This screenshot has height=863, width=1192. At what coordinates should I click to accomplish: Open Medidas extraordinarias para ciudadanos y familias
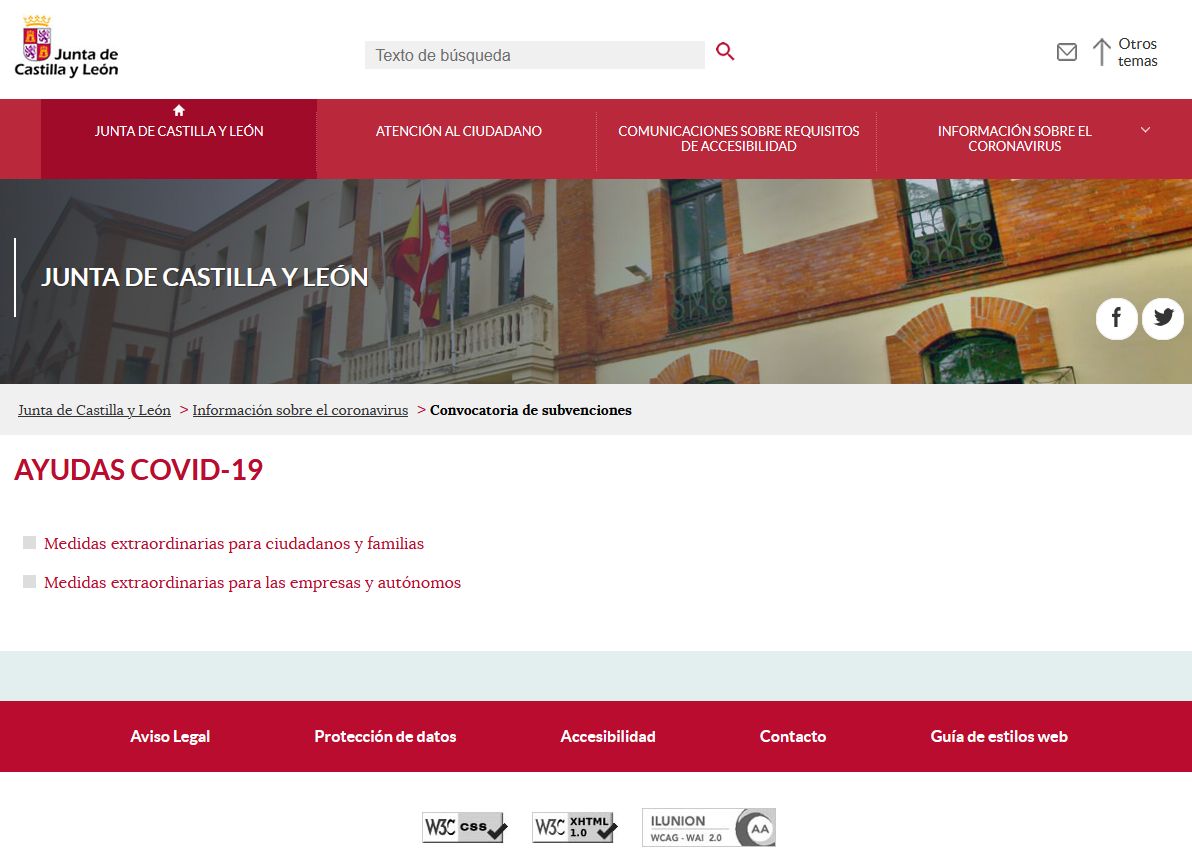tap(234, 544)
